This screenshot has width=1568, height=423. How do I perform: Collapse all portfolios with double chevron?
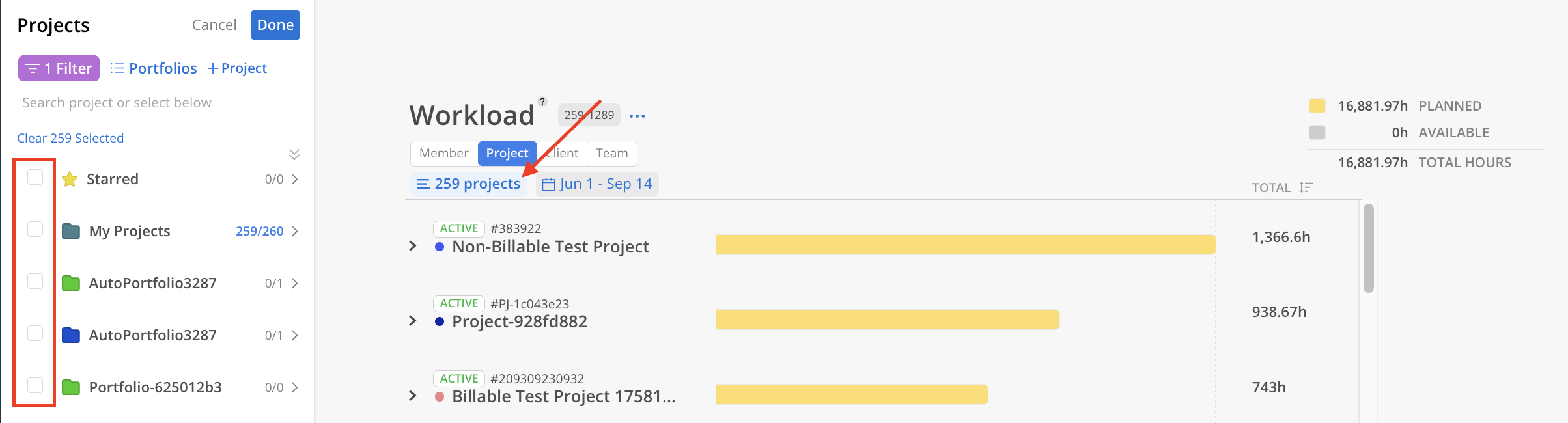tap(294, 154)
